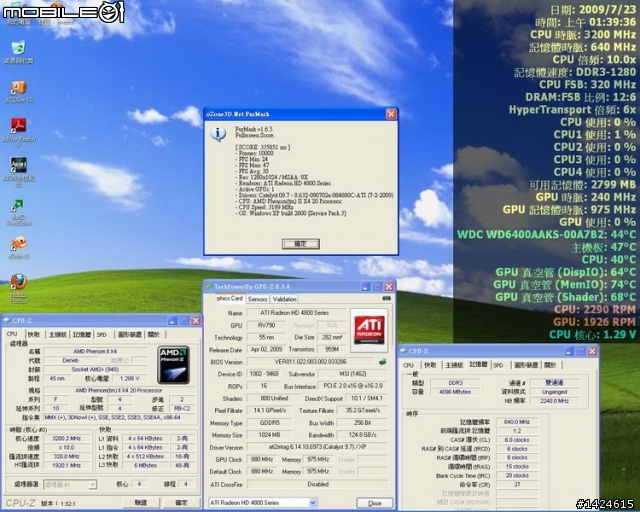Click the ATI Radeon logo in GPU-Z
The image size is (640, 512).
tap(369, 330)
